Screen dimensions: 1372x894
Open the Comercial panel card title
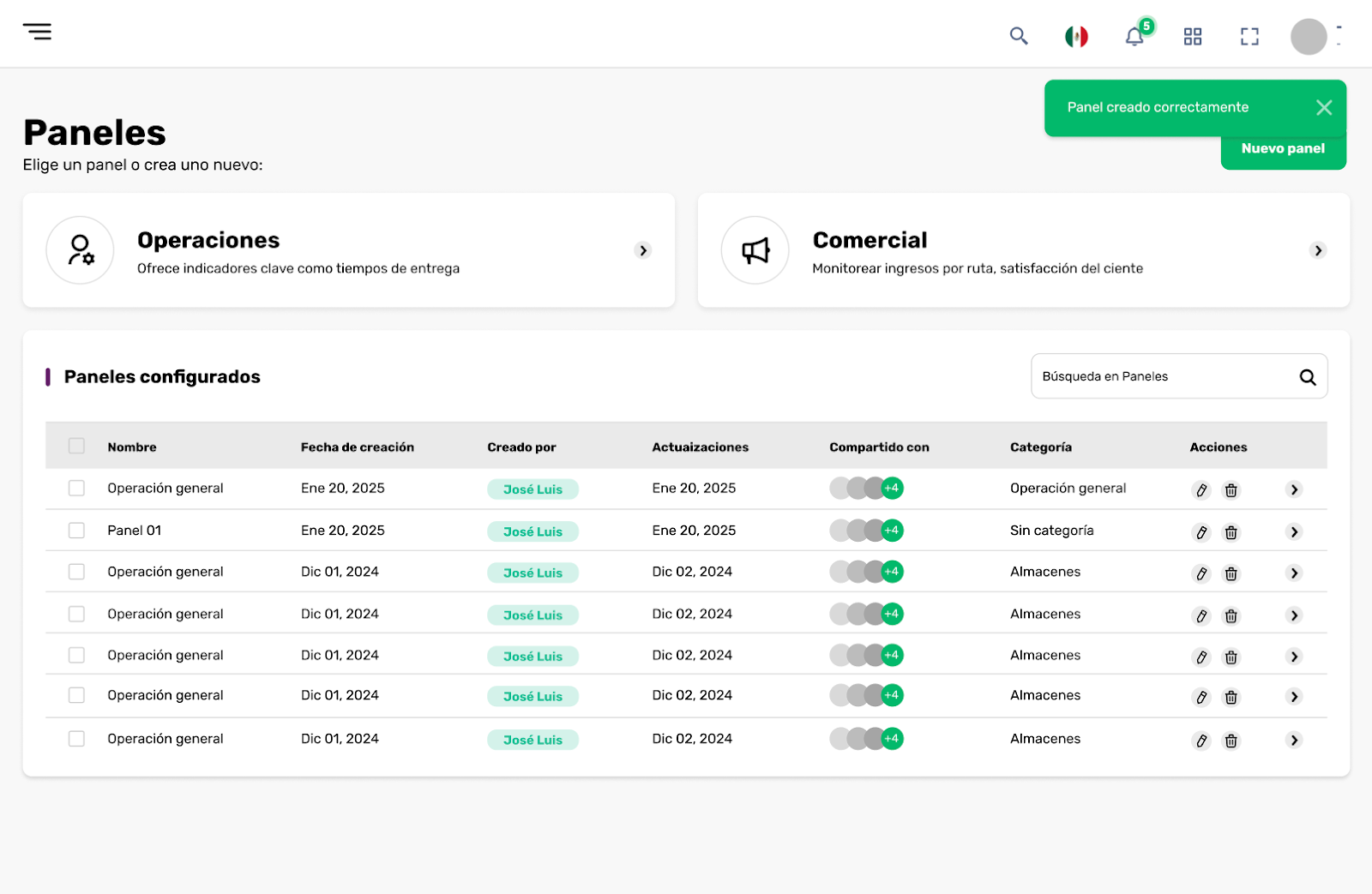tap(870, 240)
